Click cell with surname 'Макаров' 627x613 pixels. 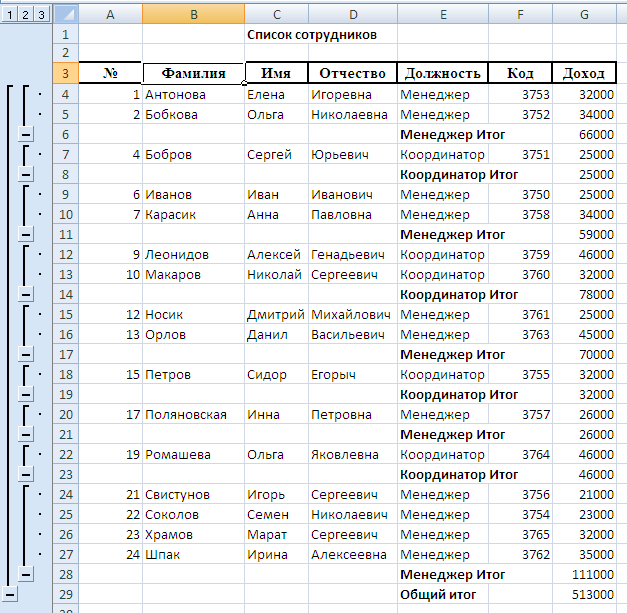click(x=194, y=275)
